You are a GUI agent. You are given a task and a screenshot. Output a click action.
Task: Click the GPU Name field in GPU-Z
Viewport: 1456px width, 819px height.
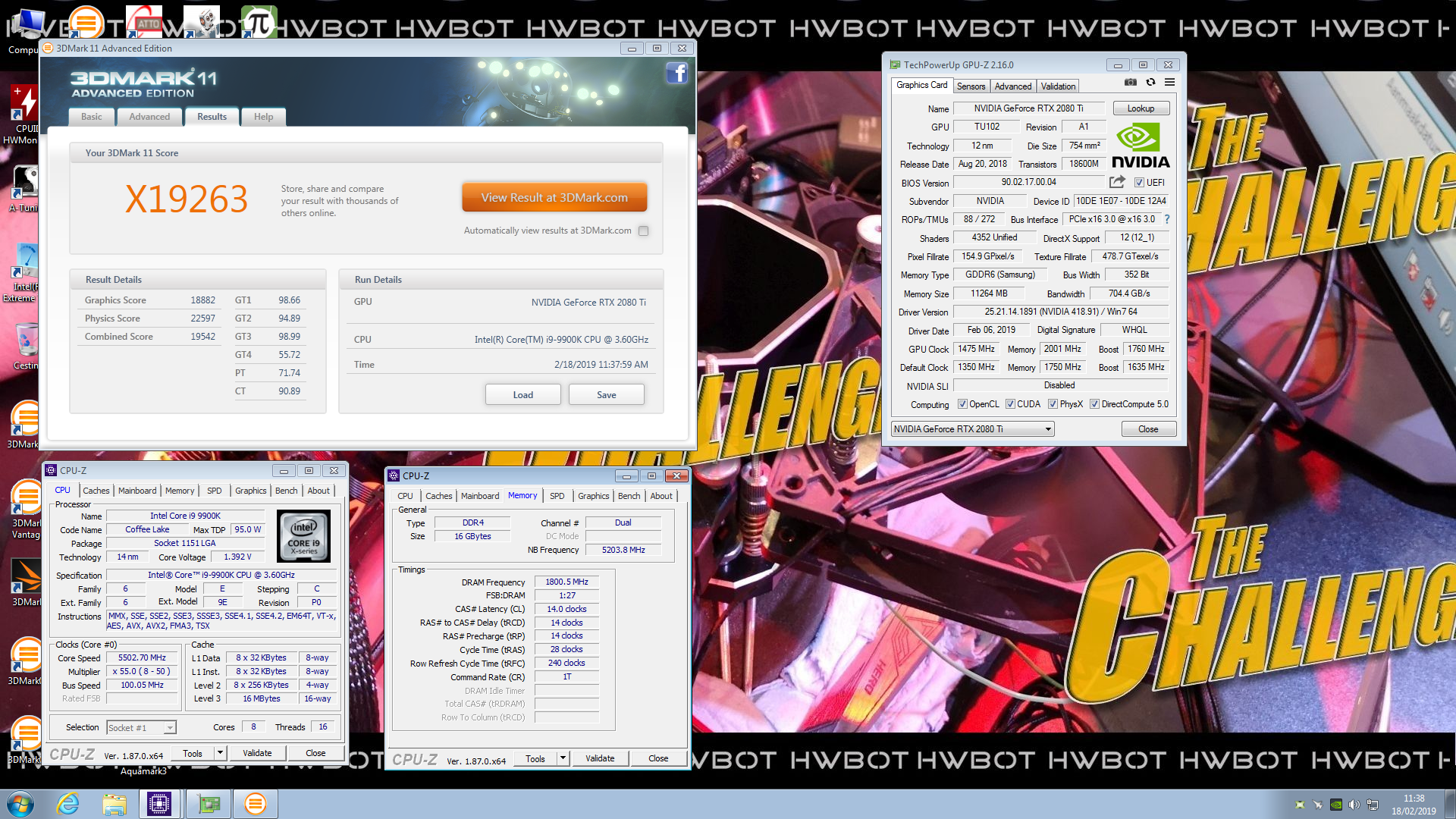point(1029,108)
